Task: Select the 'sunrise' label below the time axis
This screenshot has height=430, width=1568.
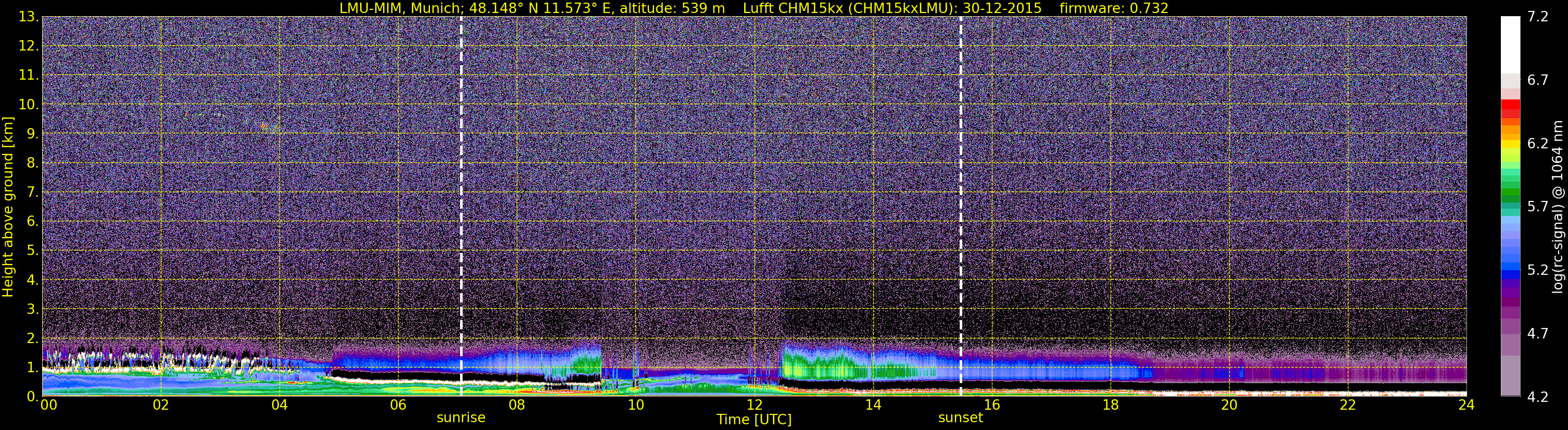Action: [461, 418]
